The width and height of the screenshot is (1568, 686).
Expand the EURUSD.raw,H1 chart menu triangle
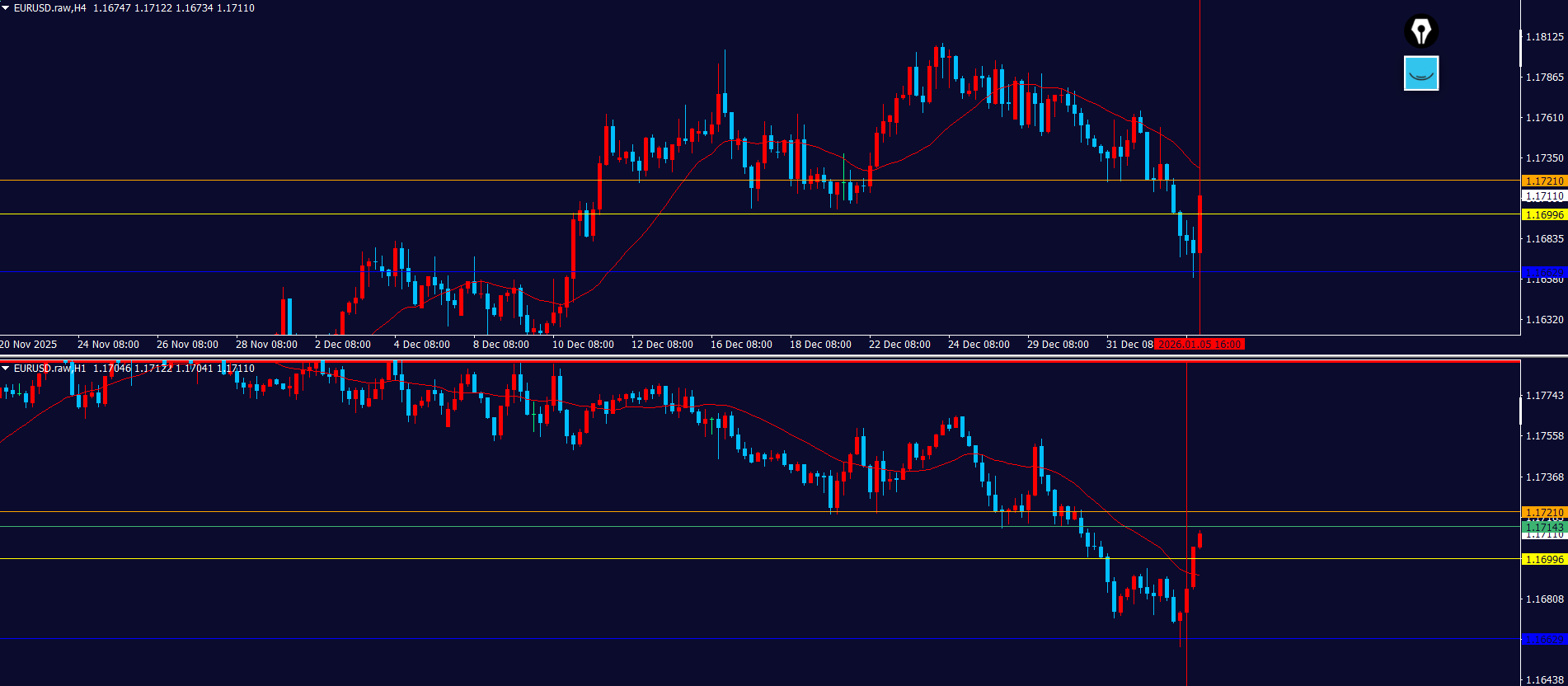[x=6, y=369]
